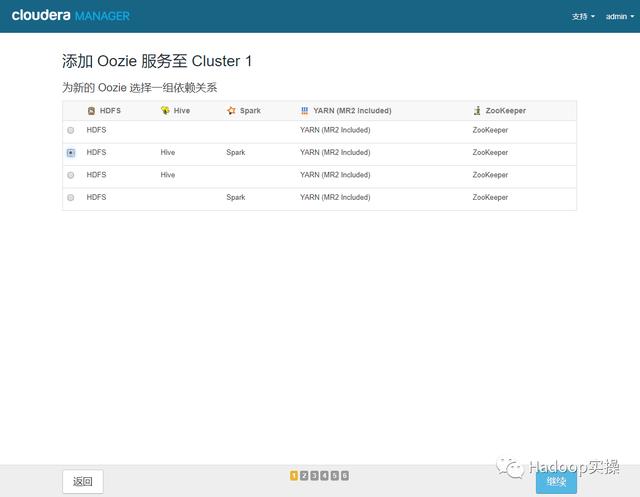Image resolution: width=640 pixels, height=497 pixels.
Task: Go to wizard step 4
Action: 324,475
